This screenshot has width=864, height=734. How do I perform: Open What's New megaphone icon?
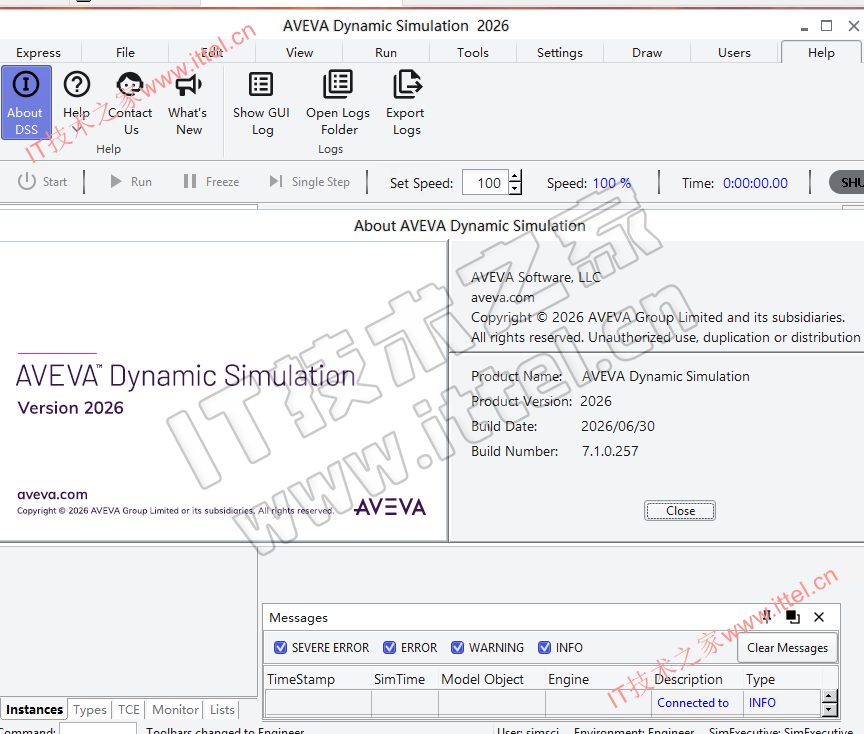coord(188,85)
